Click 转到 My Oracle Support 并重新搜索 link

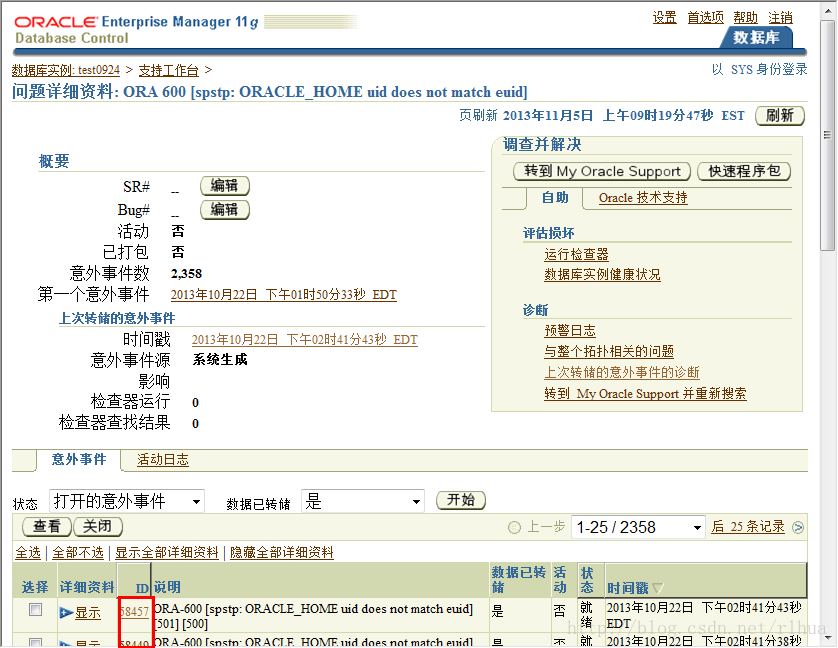point(645,394)
